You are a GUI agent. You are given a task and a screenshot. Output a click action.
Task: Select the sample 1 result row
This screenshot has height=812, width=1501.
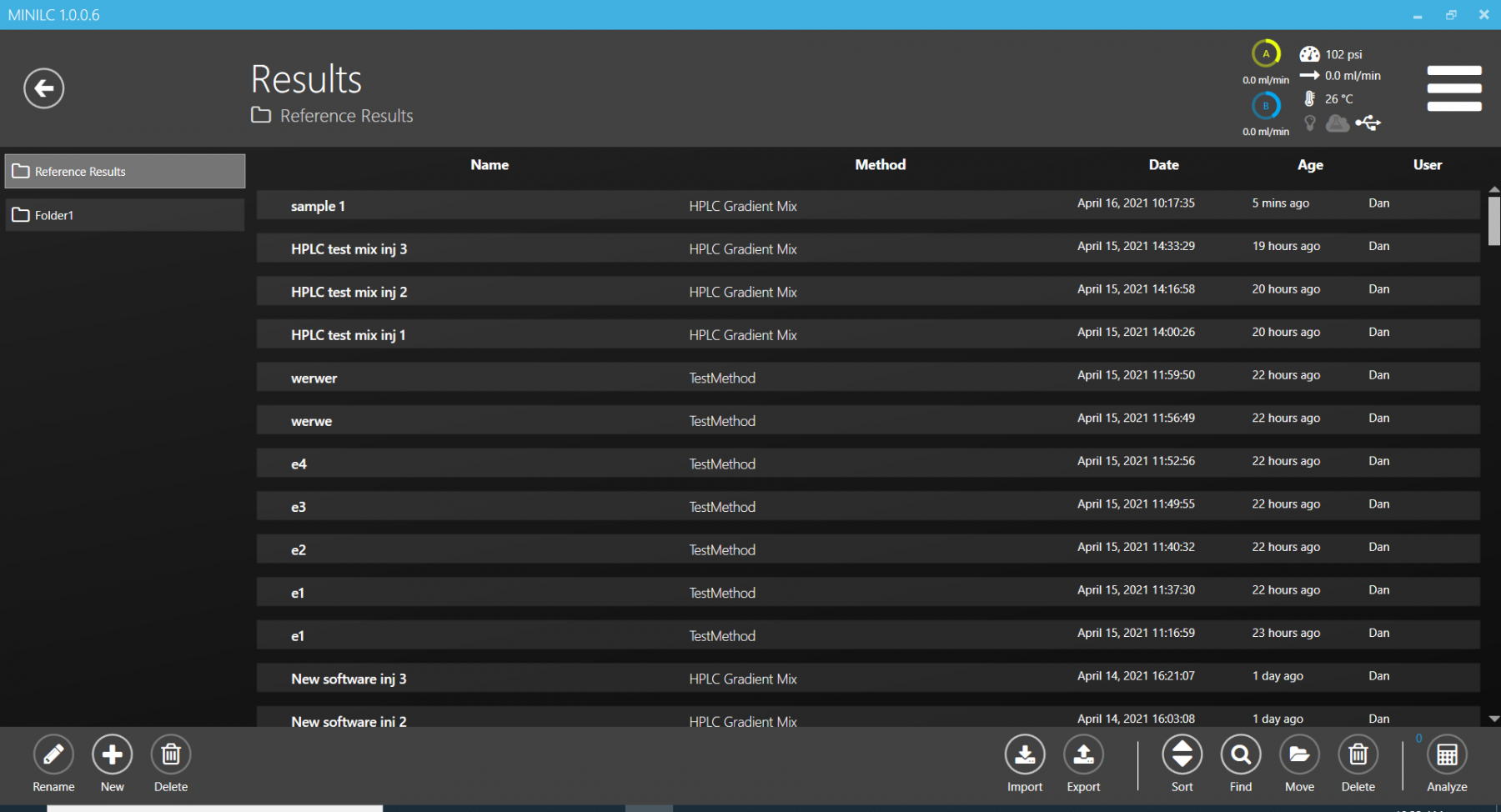[x=867, y=205]
